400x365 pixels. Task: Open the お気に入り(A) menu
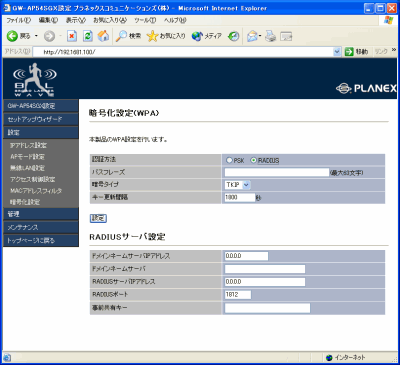coord(110,20)
